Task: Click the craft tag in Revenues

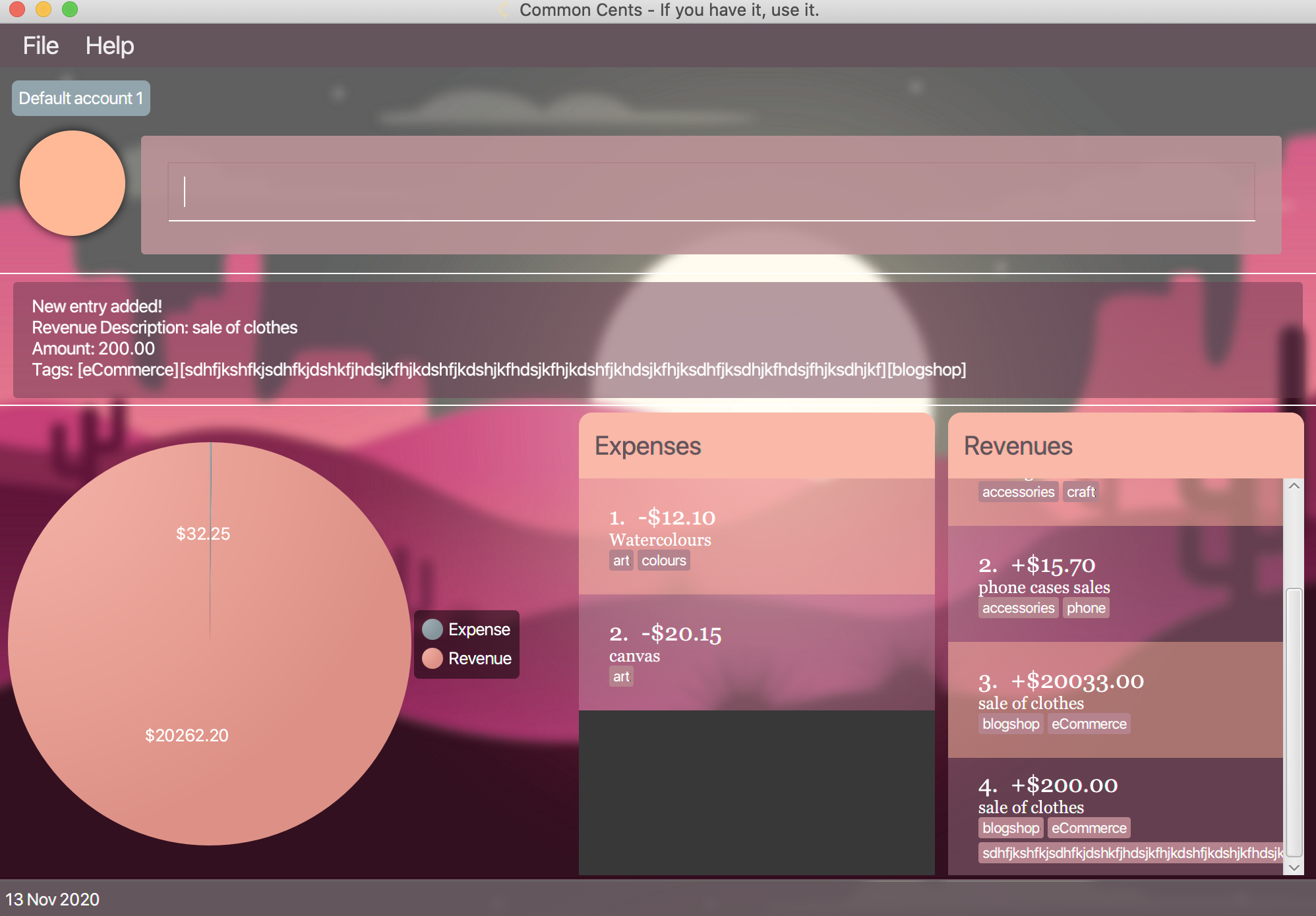Action: click(x=1080, y=492)
